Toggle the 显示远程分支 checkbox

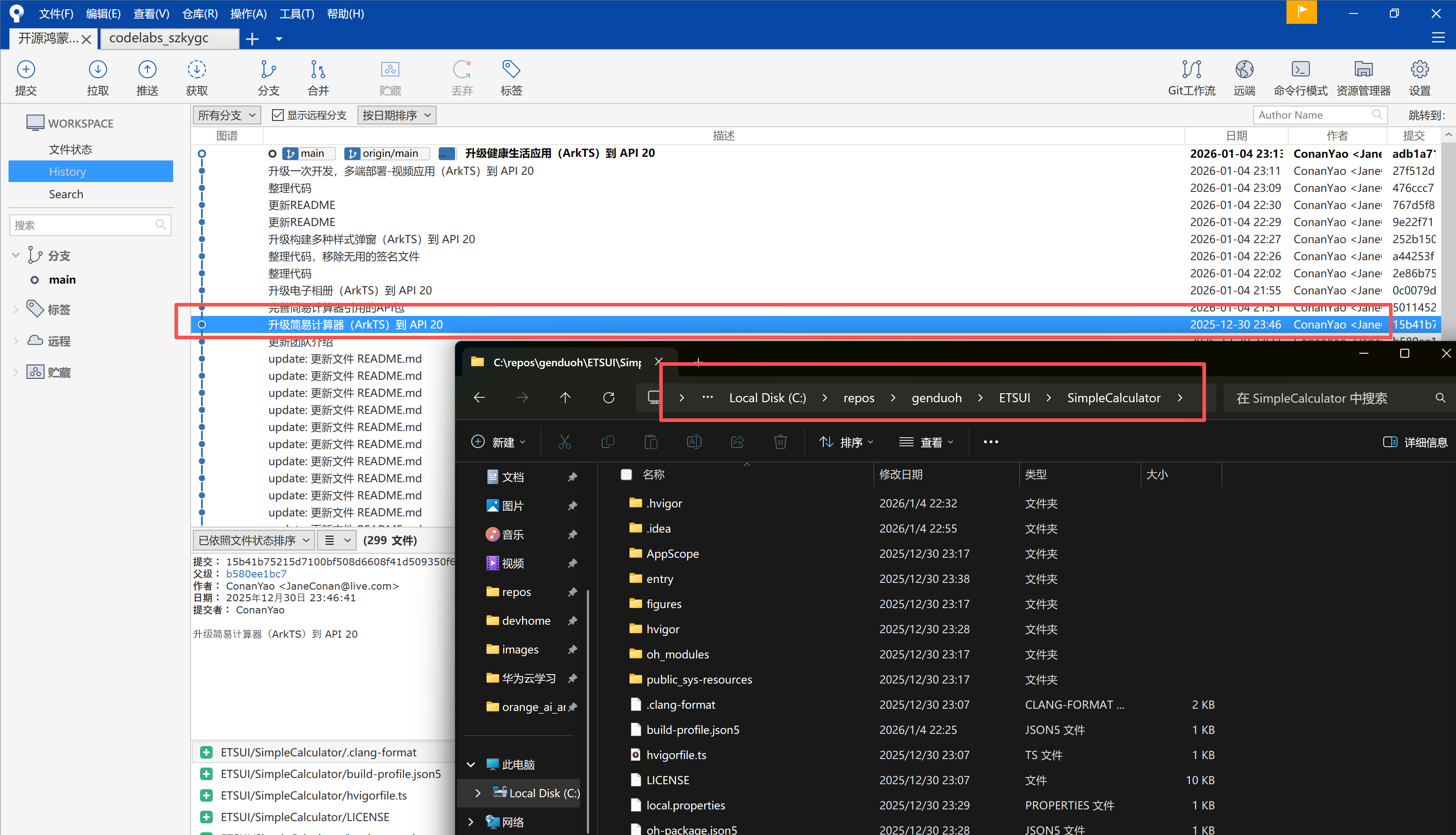tap(277, 115)
